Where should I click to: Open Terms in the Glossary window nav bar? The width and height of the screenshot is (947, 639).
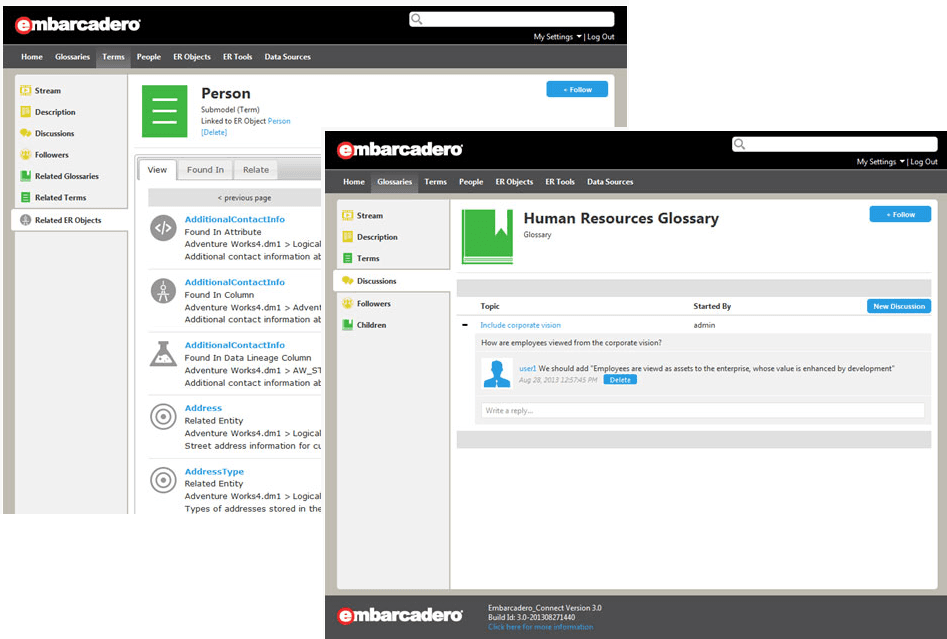435,182
